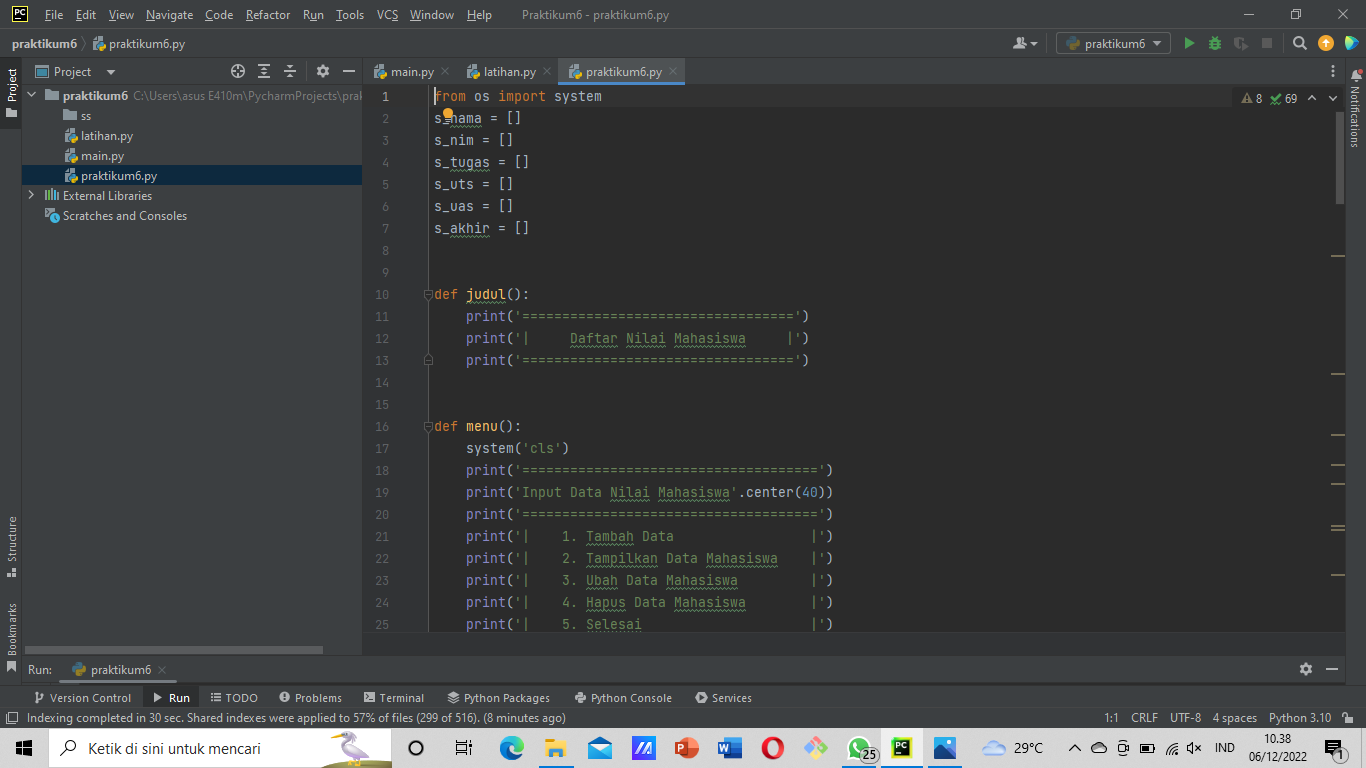The image size is (1366, 768).
Task: Click the orange IDE update icon
Action: (x=1326, y=44)
